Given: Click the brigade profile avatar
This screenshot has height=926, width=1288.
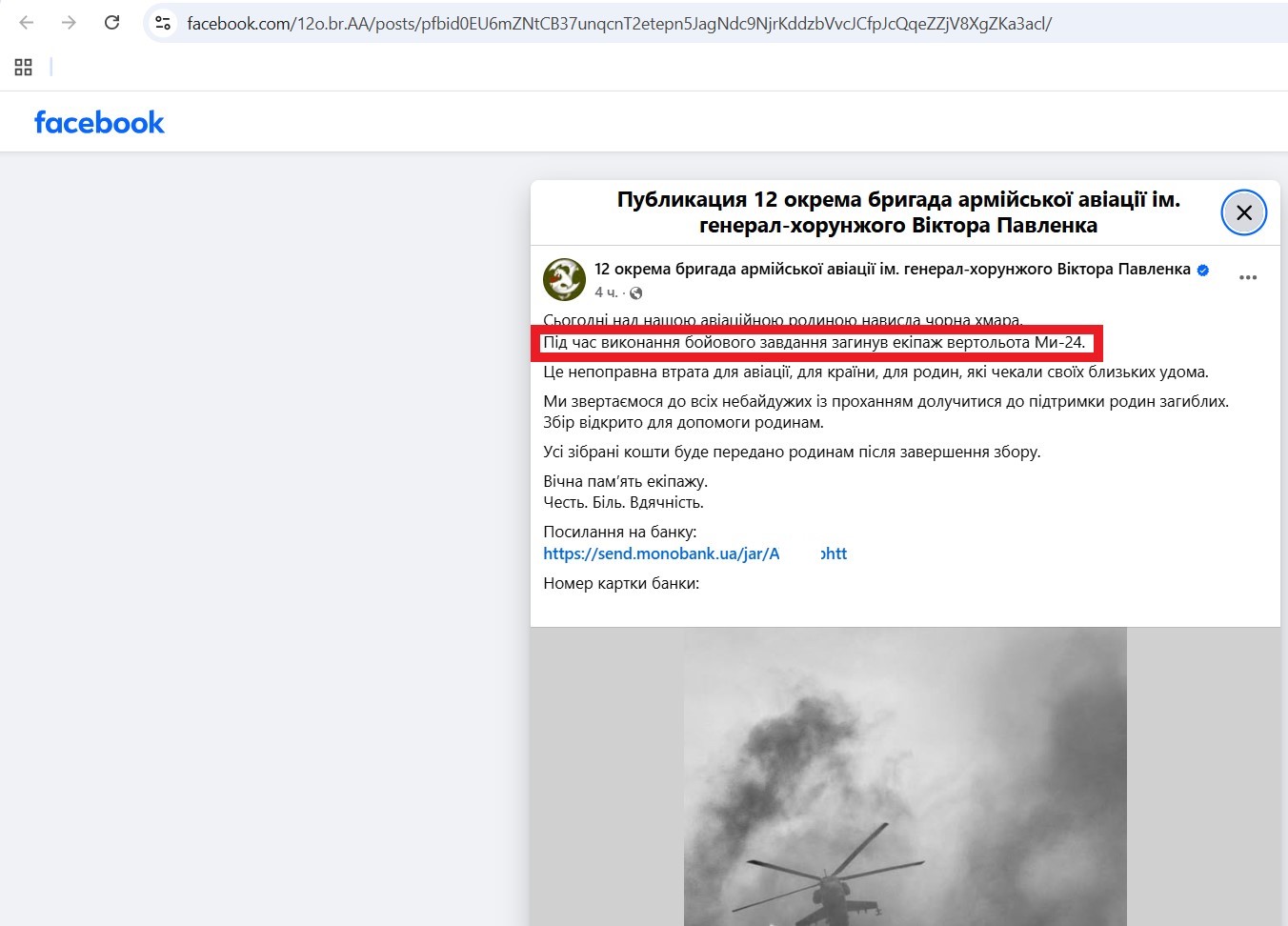Looking at the screenshot, I should pyautogui.click(x=564, y=279).
